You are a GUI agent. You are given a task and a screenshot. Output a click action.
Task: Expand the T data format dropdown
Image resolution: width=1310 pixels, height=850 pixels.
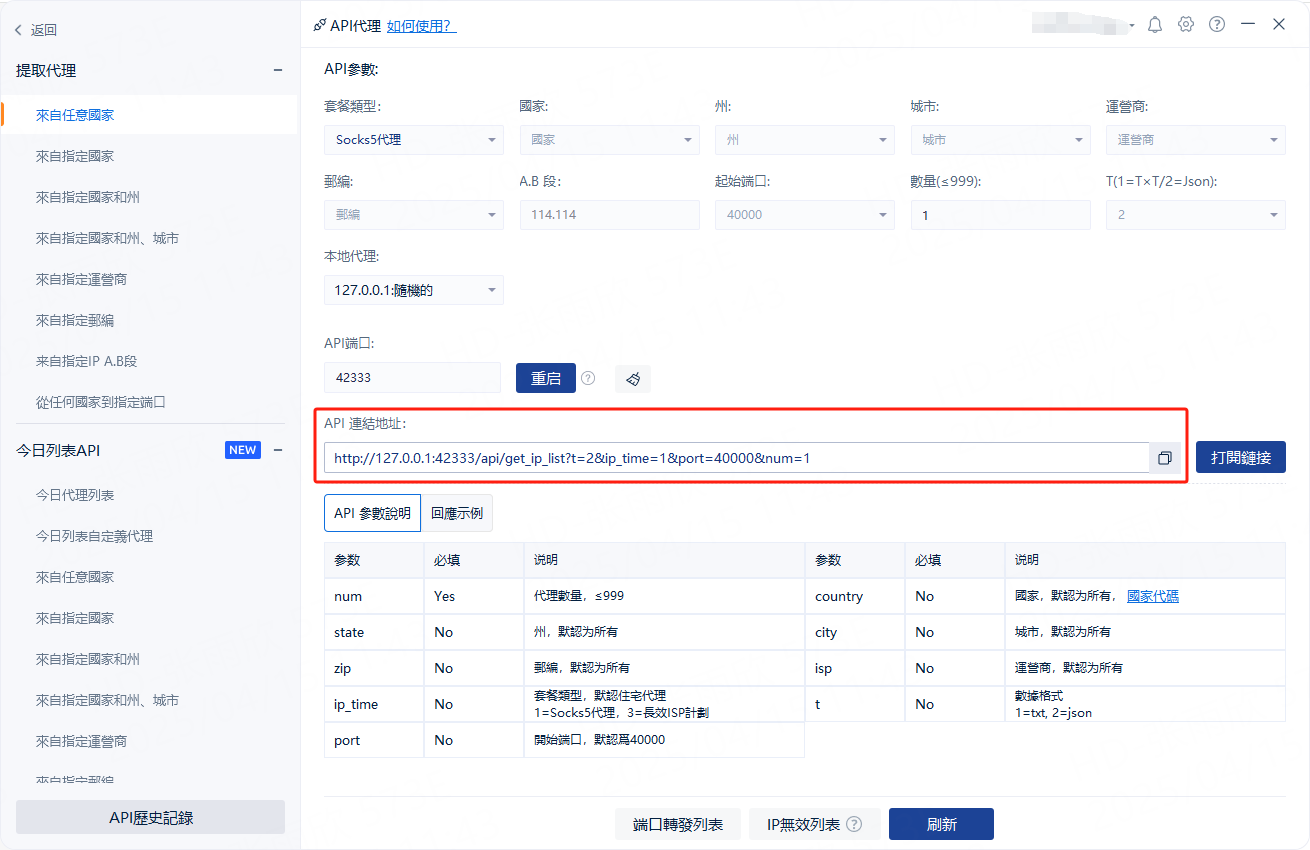1195,215
